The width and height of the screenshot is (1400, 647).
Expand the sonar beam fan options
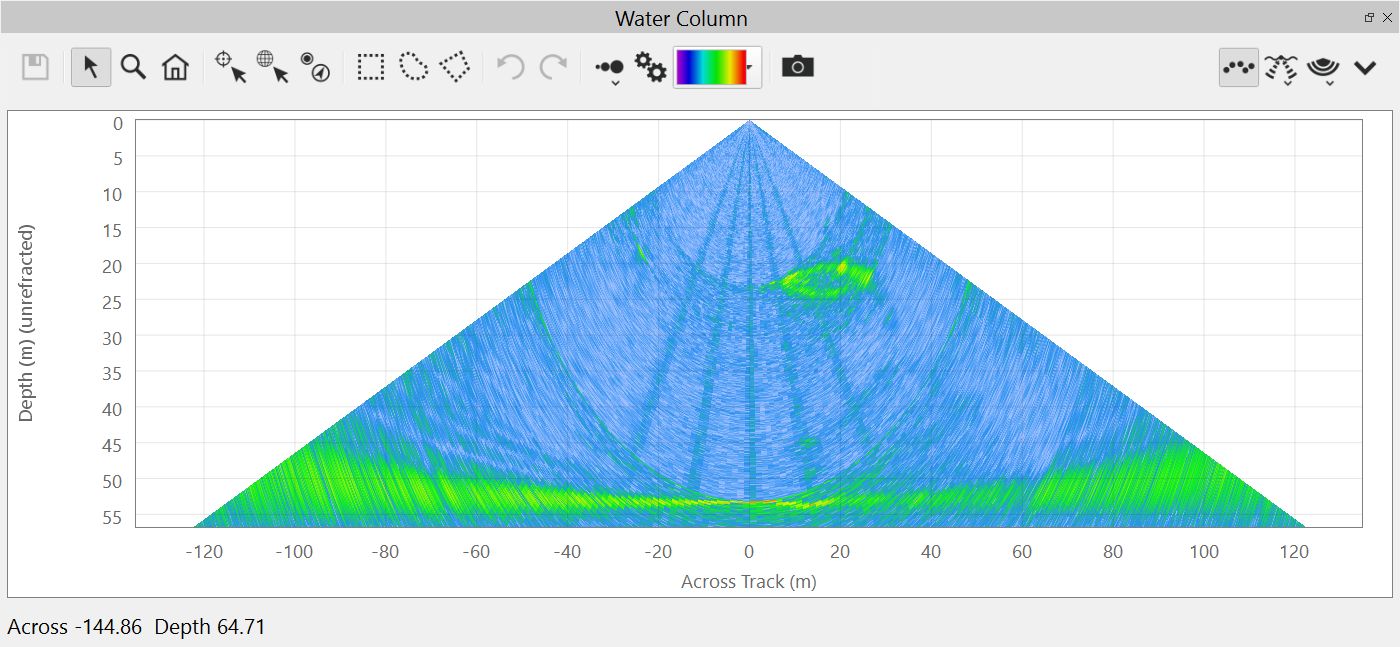click(1281, 69)
